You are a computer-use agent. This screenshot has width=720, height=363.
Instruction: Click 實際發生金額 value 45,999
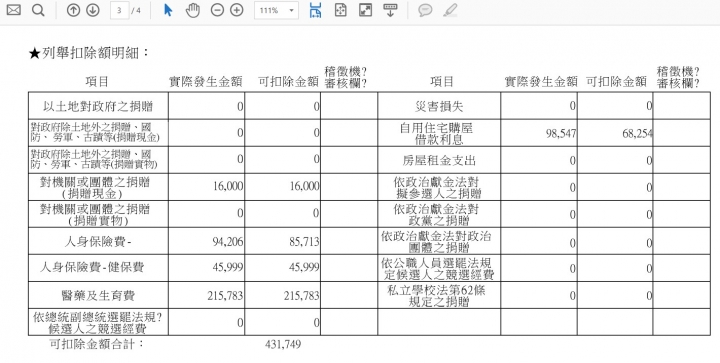(228, 267)
